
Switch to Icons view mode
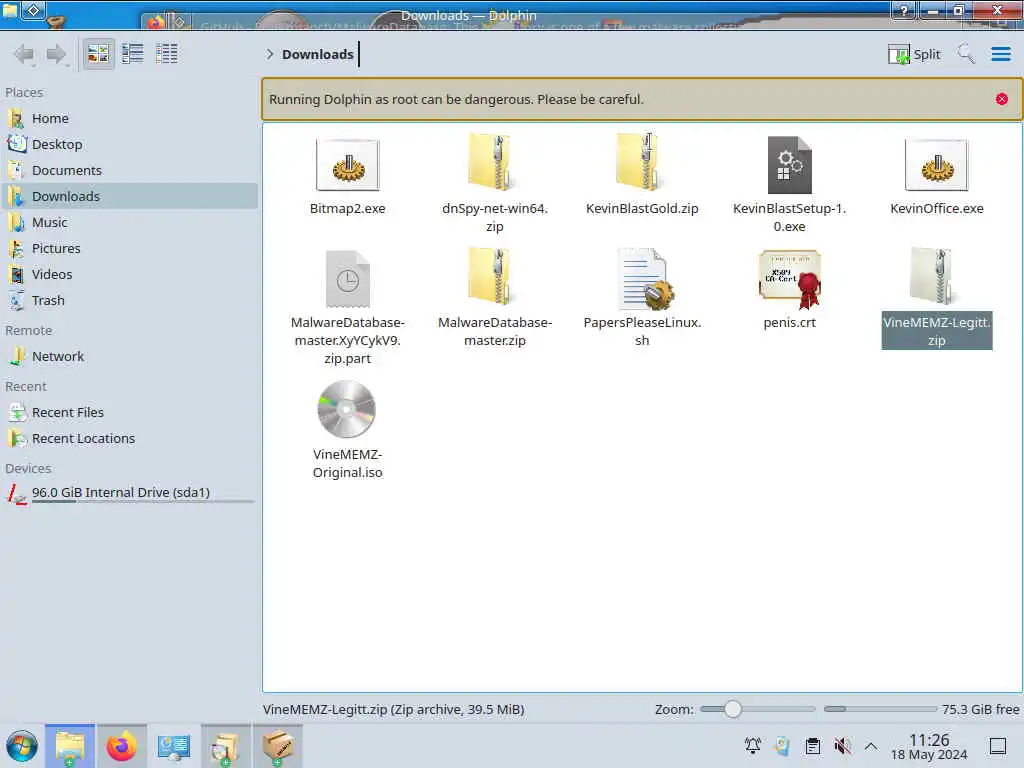[98, 54]
